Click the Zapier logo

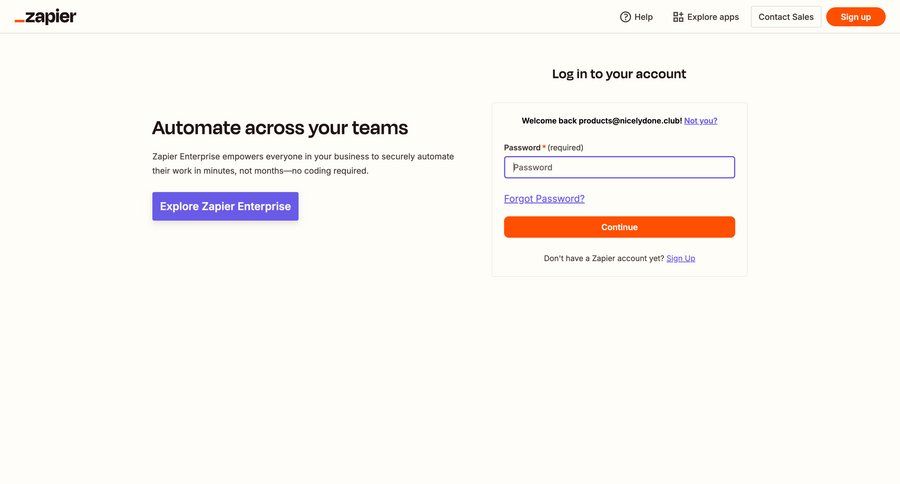[x=45, y=17]
